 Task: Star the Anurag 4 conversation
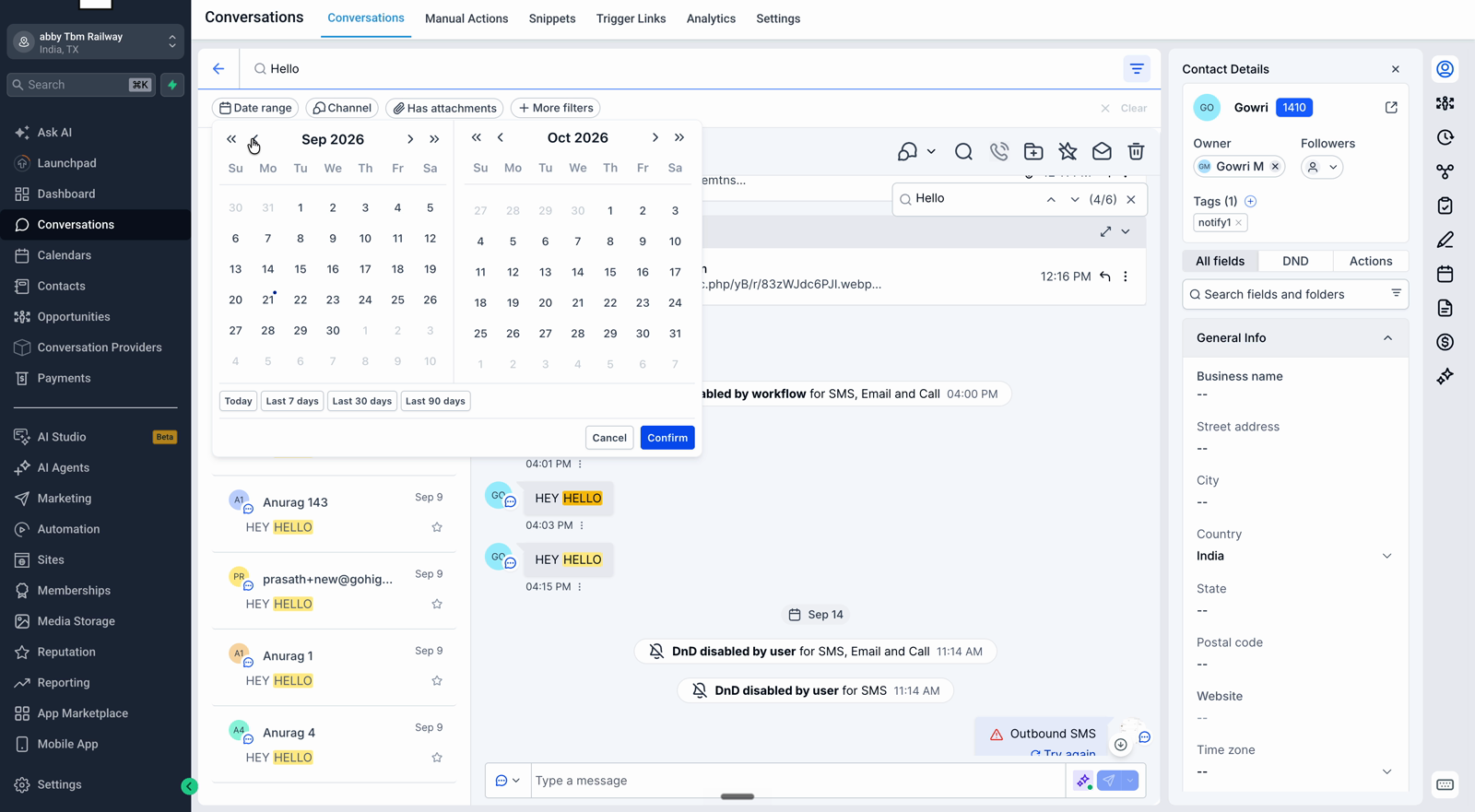pyautogui.click(x=437, y=758)
